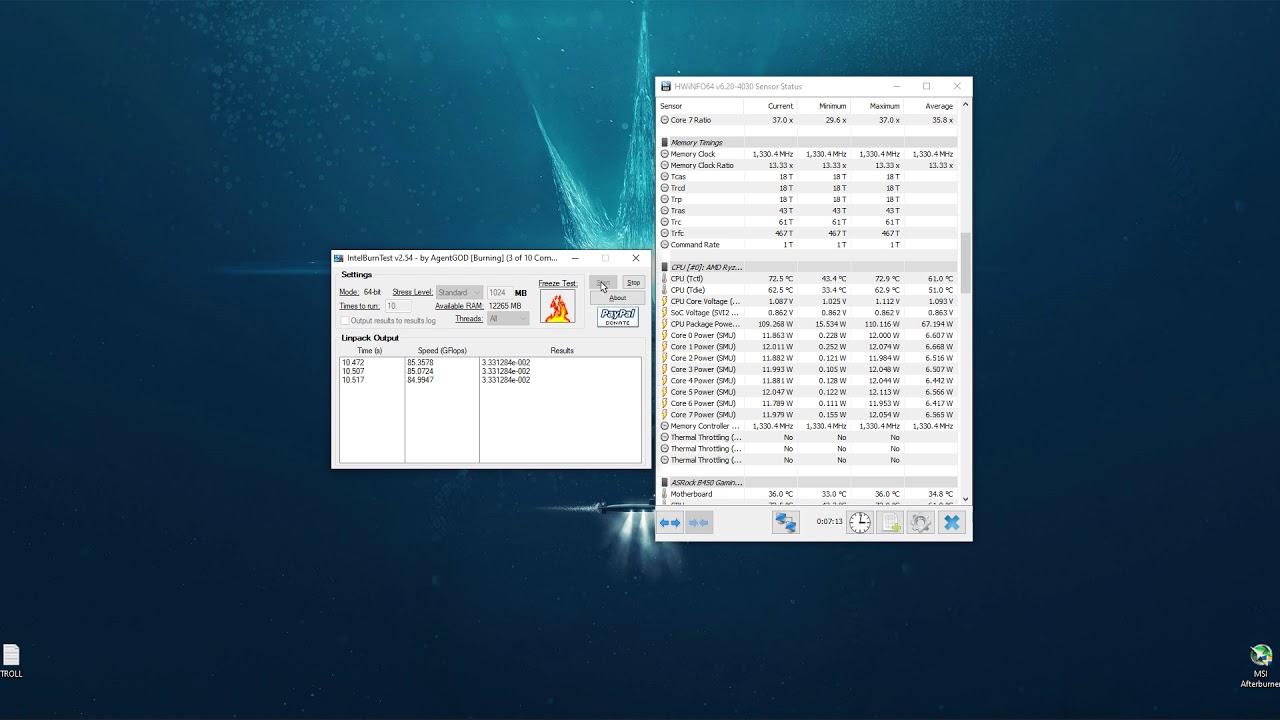Click the PayPal Donate image in IntelBurnTest
Image resolution: width=1280 pixels, height=720 pixels.
(x=618, y=317)
